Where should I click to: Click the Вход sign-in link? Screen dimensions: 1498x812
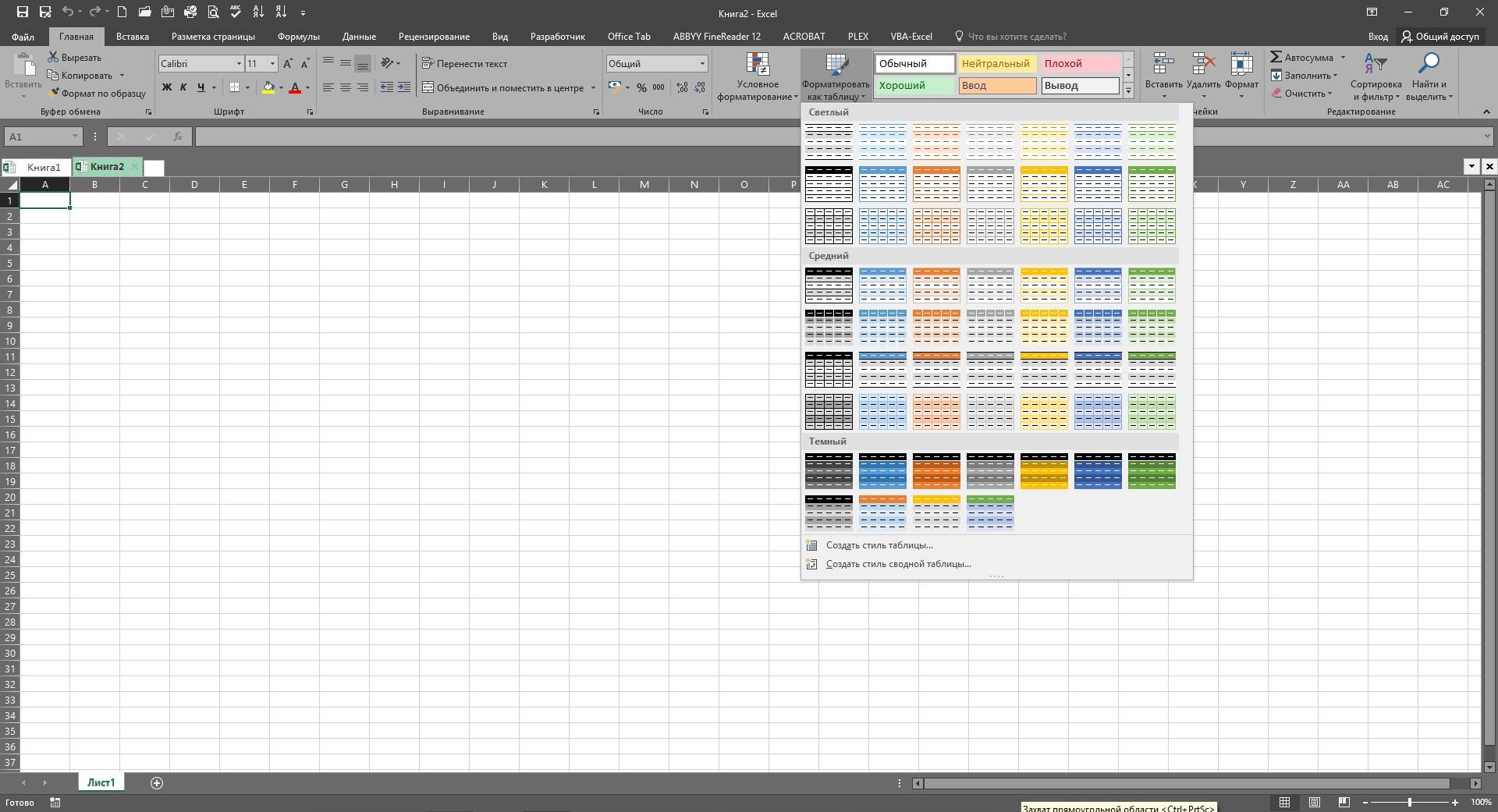[x=1377, y=36]
